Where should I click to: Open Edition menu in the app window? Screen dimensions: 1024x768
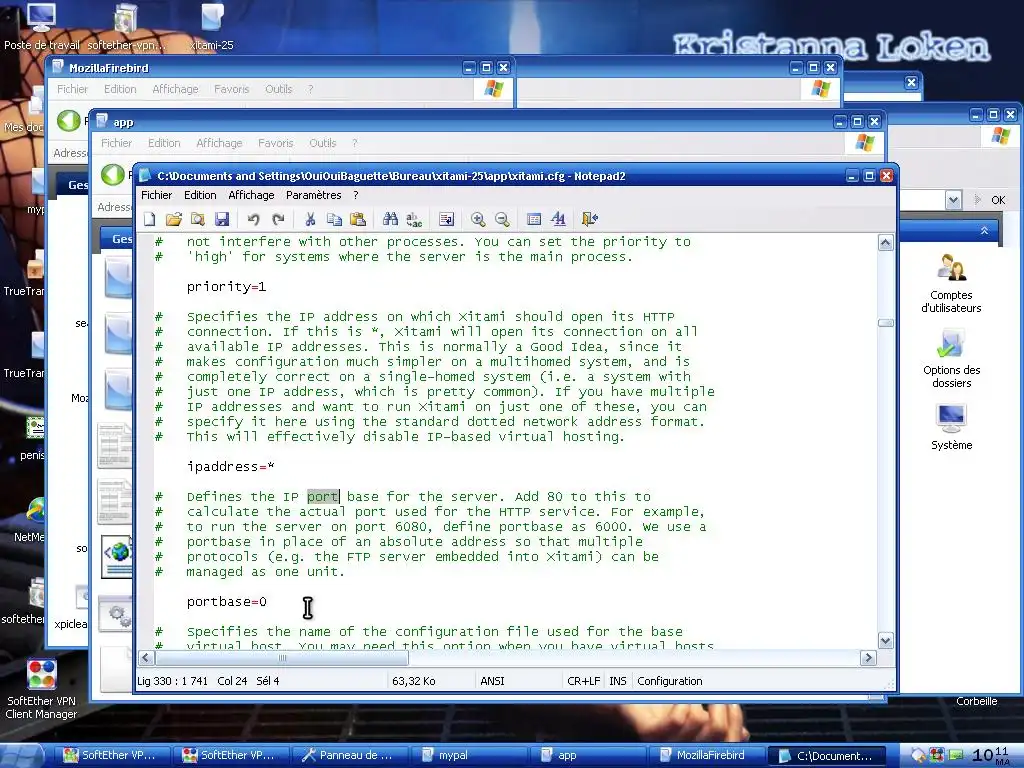(x=164, y=143)
